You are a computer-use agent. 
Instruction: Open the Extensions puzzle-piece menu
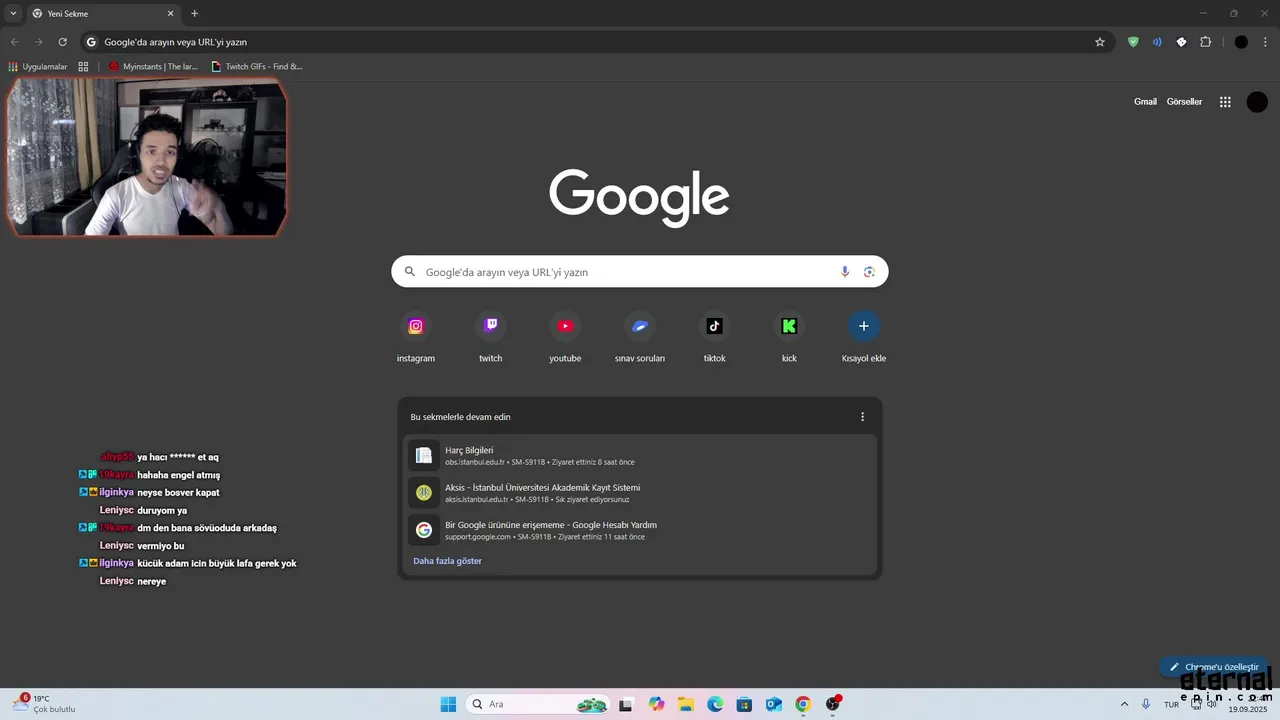tap(1206, 42)
